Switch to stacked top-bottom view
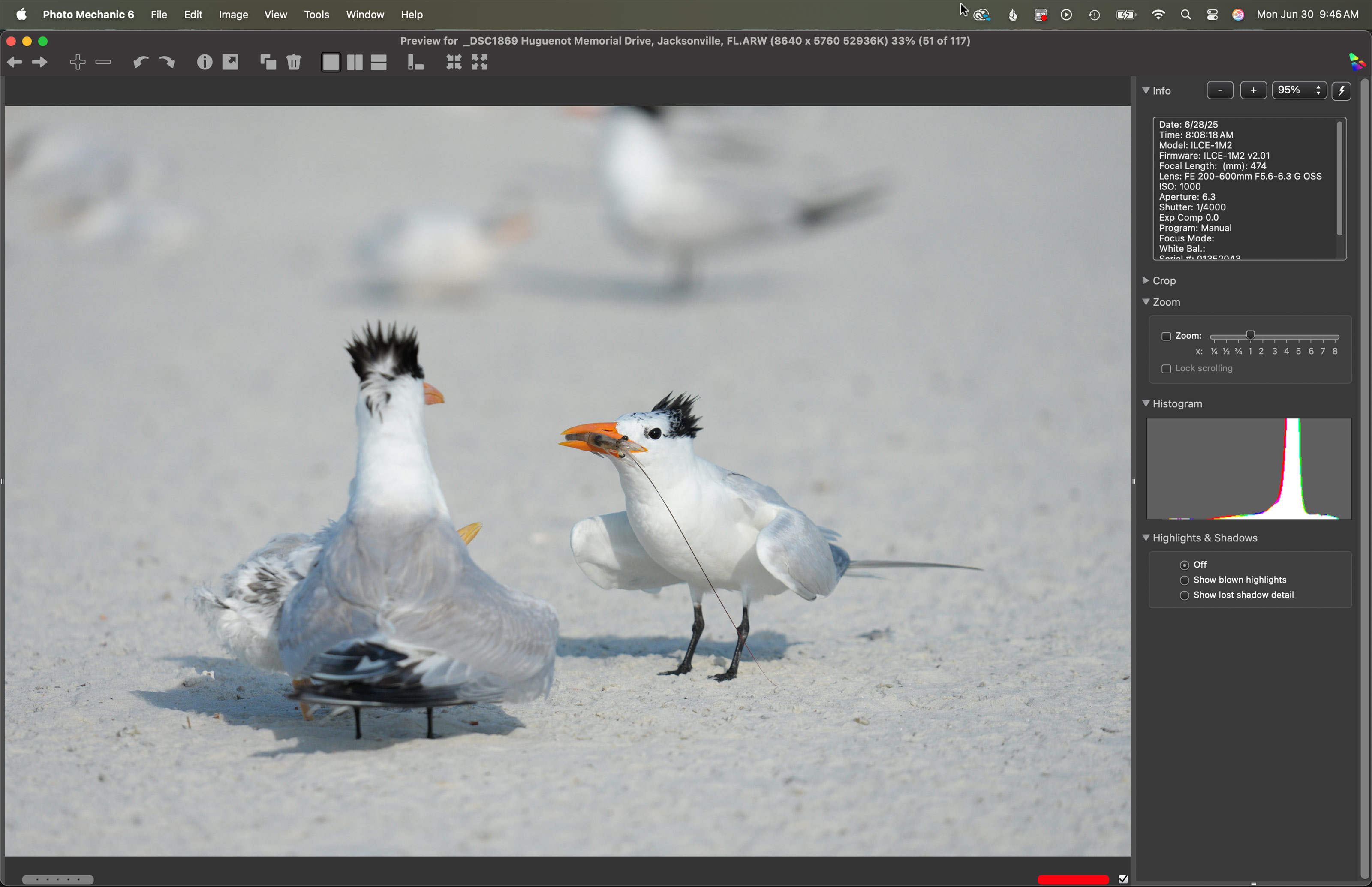This screenshot has width=1372, height=887. pyautogui.click(x=379, y=62)
